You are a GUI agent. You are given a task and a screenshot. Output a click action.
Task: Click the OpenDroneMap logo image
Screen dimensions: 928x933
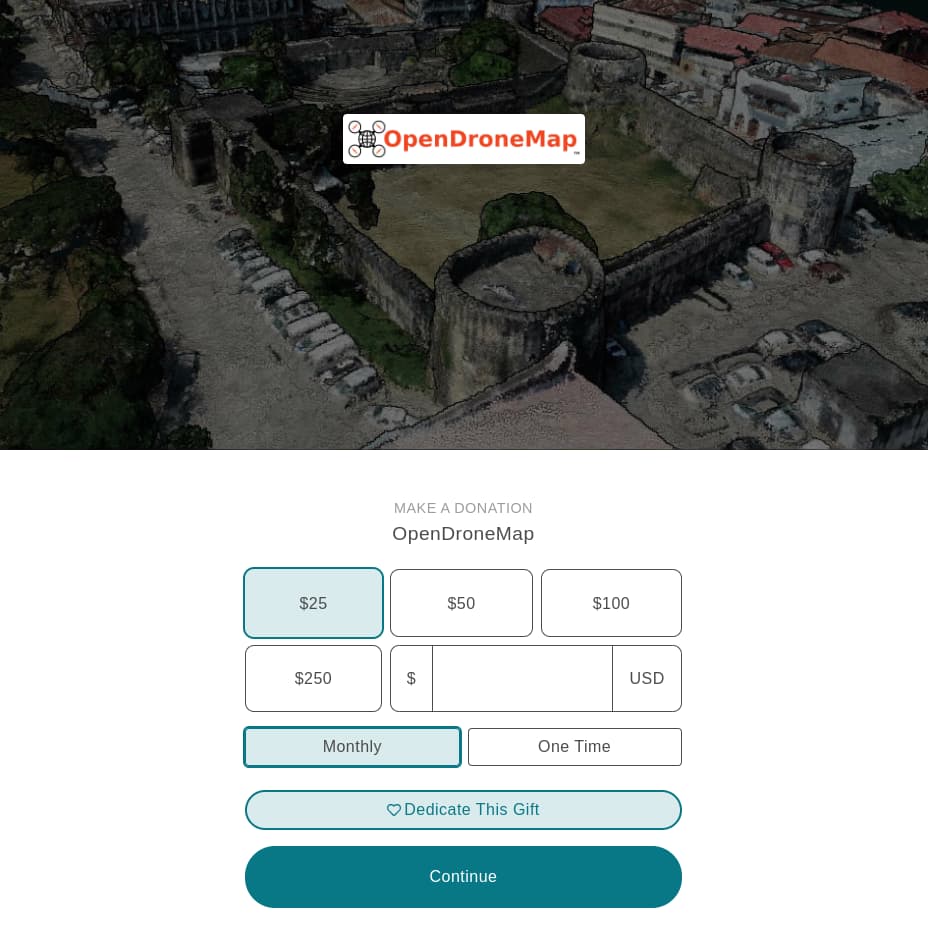(463, 139)
